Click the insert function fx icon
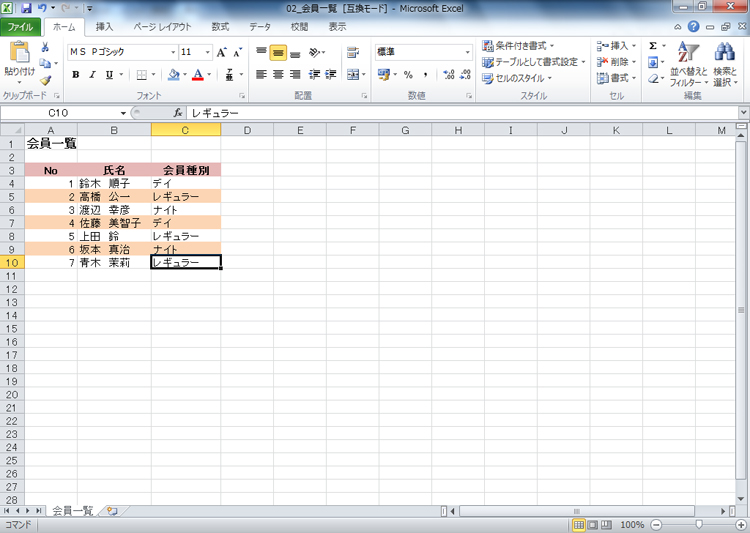The width and height of the screenshot is (750, 533). (178, 113)
